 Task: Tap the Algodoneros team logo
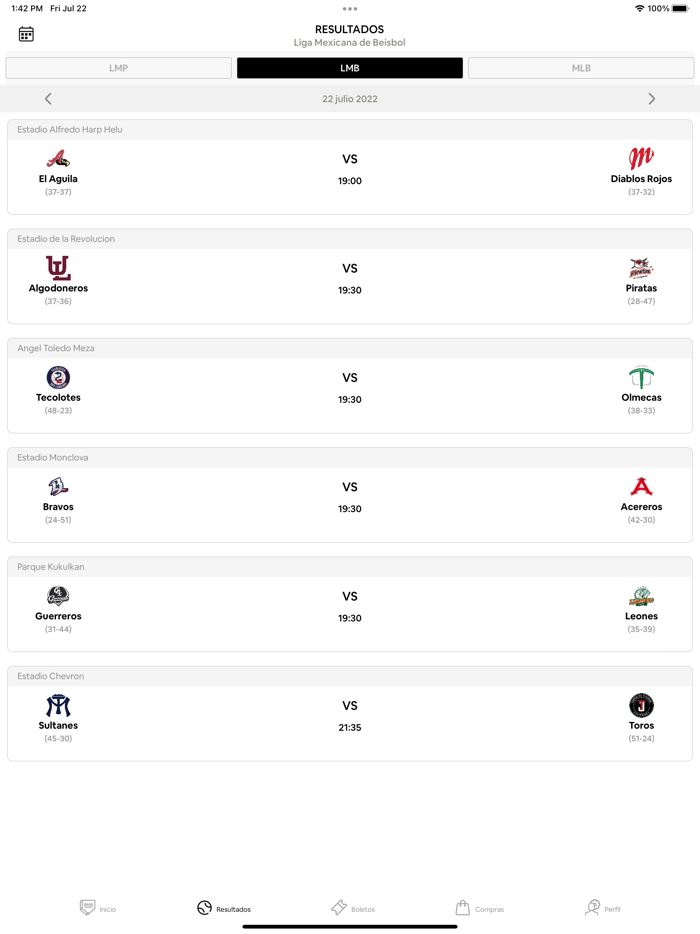pos(58,268)
